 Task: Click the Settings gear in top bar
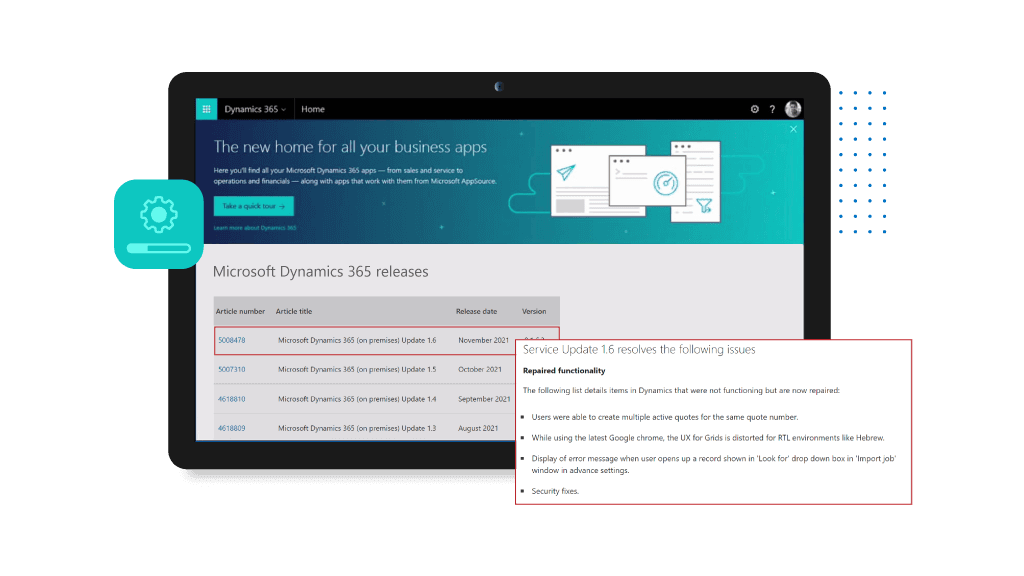pyautogui.click(x=755, y=109)
